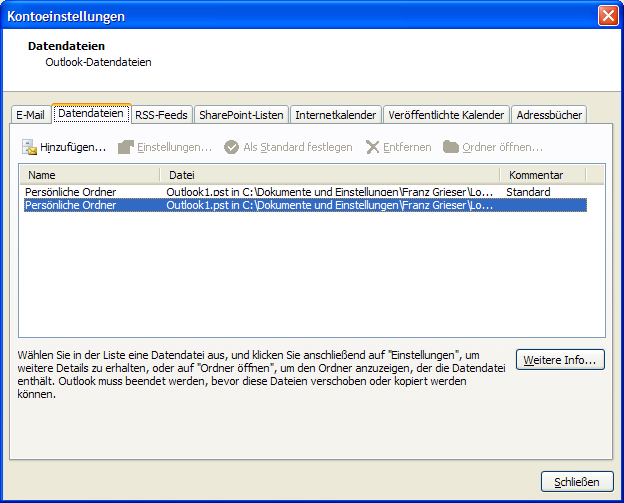Click the Standard comment cell

pyautogui.click(x=528, y=192)
